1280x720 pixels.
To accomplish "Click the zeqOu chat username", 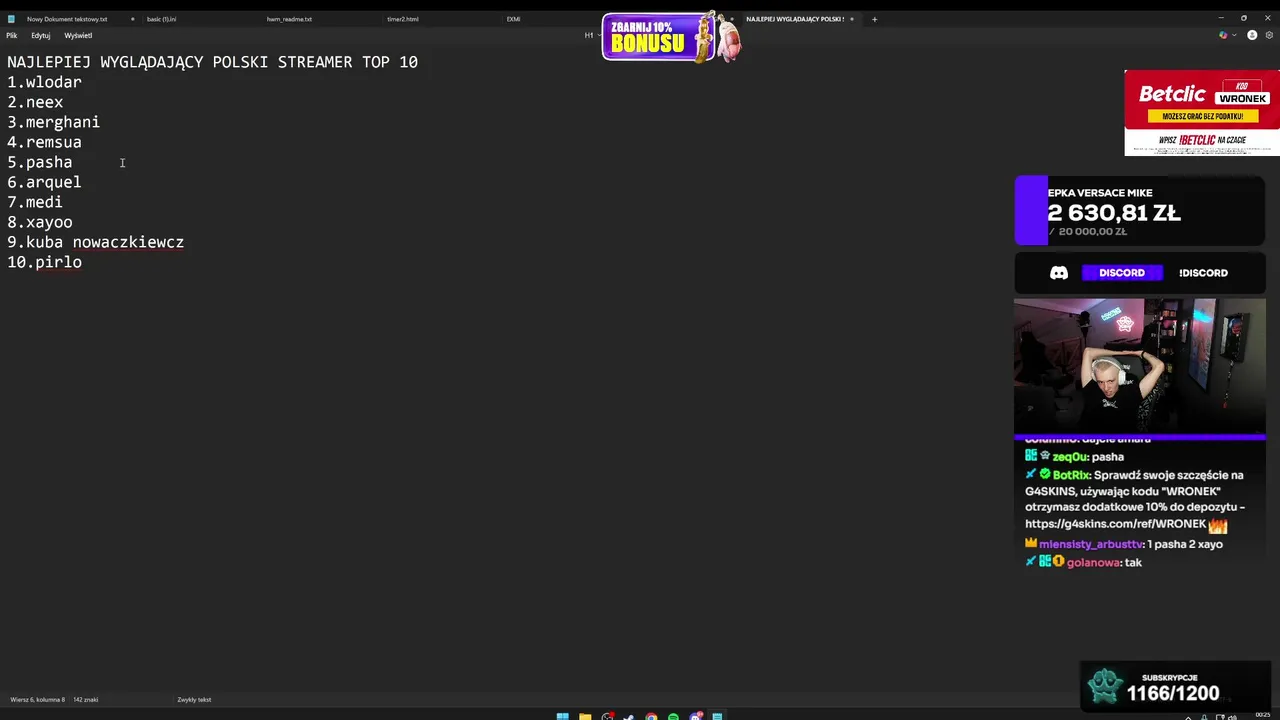I will point(1069,456).
